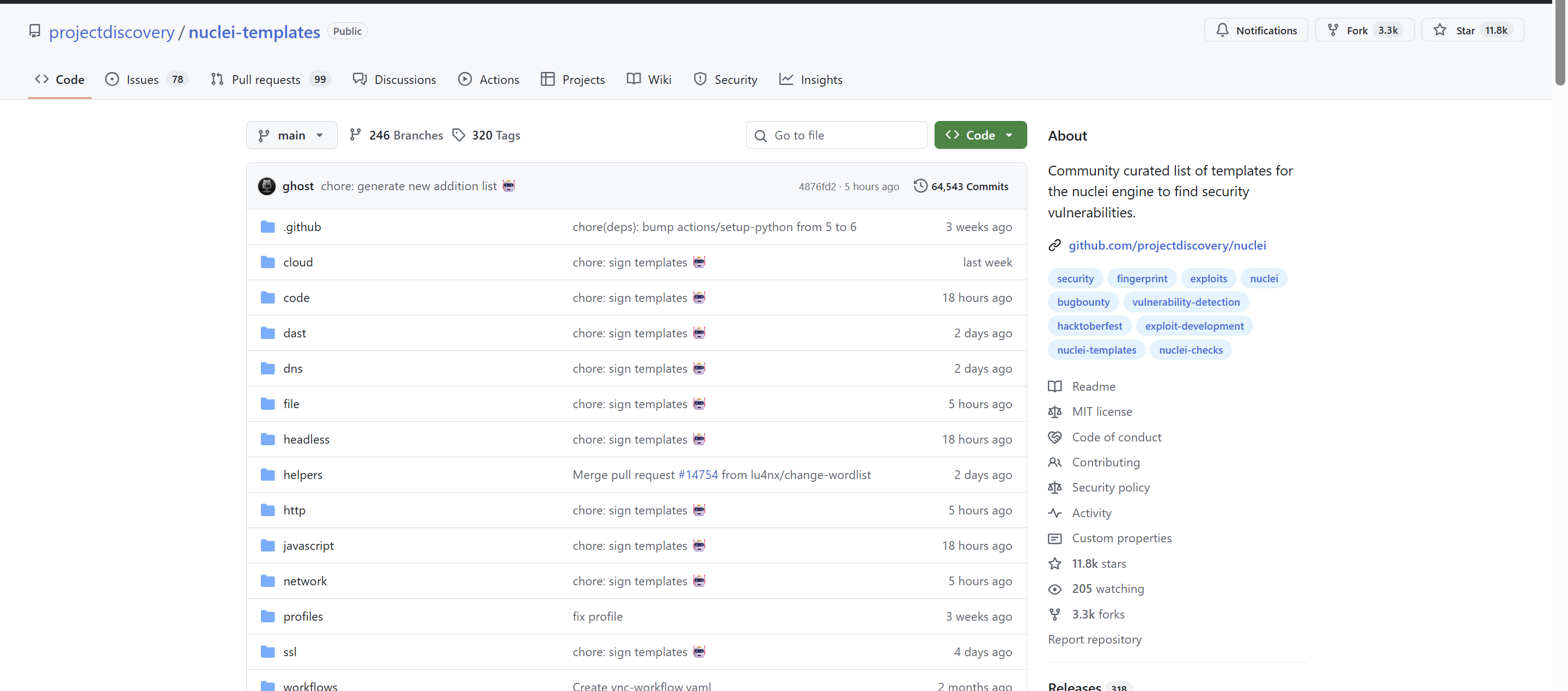The height and width of the screenshot is (691, 1568).
Task: Select the bugbounty topic tag
Action: tap(1083, 302)
